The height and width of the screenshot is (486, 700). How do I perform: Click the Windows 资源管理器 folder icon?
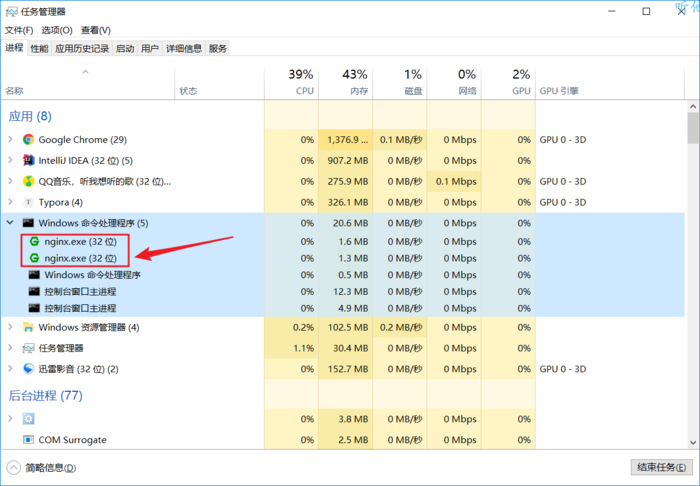click(x=28, y=328)
